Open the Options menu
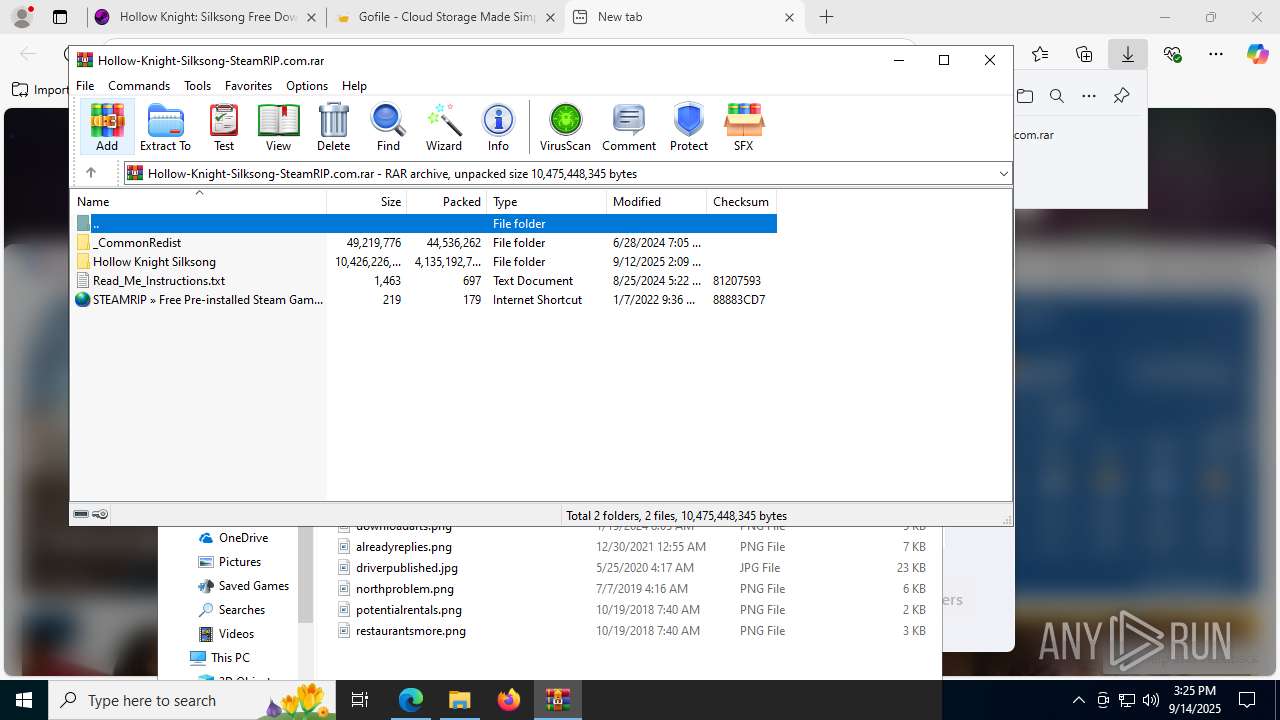 click(306, 86)
